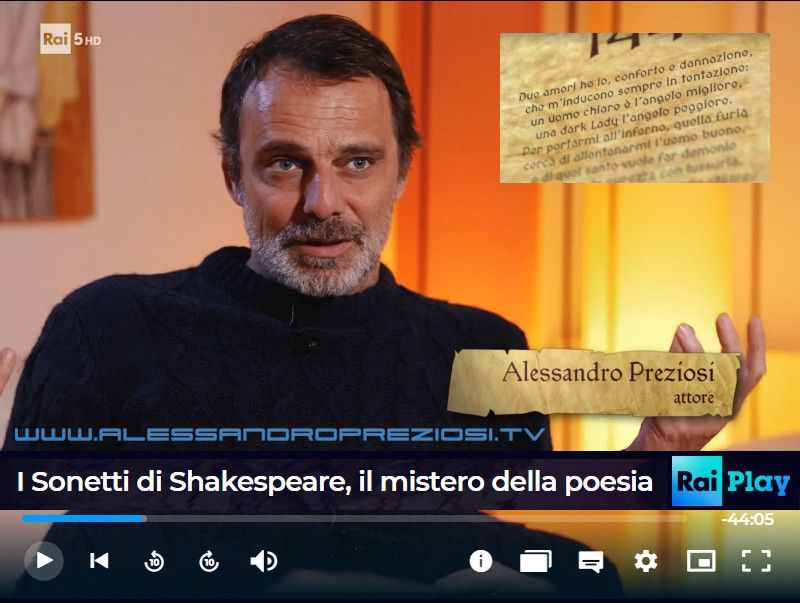Click the Alessandro Preziosi name banner
The width and height of the screenshot is (800, 603).
594,382
